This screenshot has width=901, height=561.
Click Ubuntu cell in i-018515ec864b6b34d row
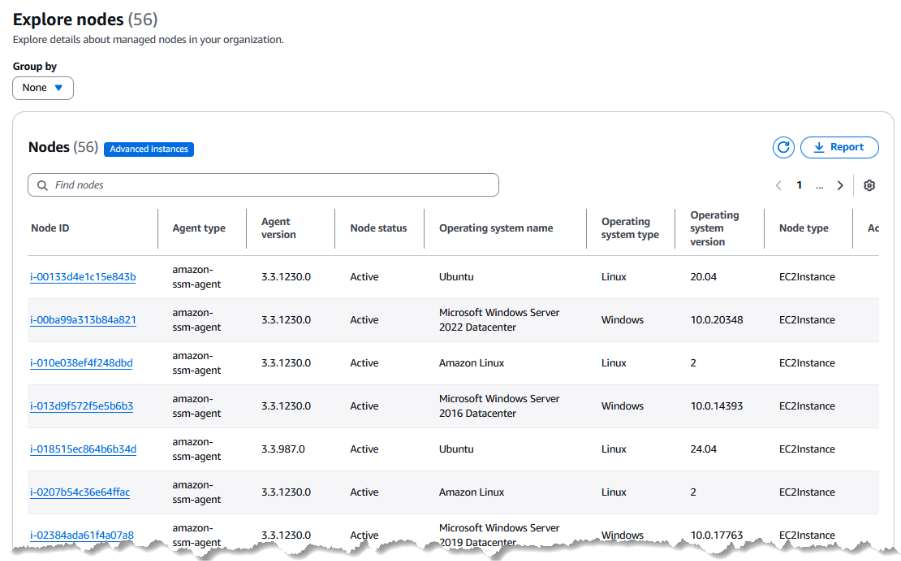tap(456, 449)
